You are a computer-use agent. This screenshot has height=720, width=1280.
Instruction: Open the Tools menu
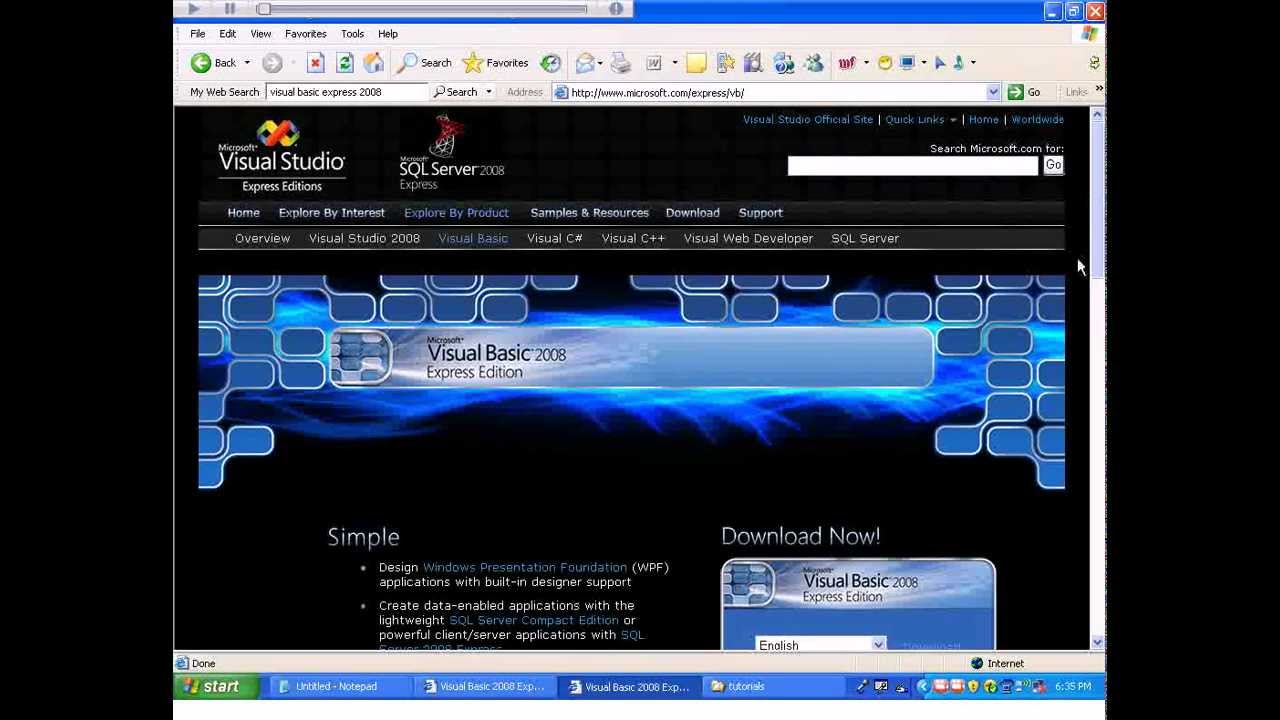point(352,34)
